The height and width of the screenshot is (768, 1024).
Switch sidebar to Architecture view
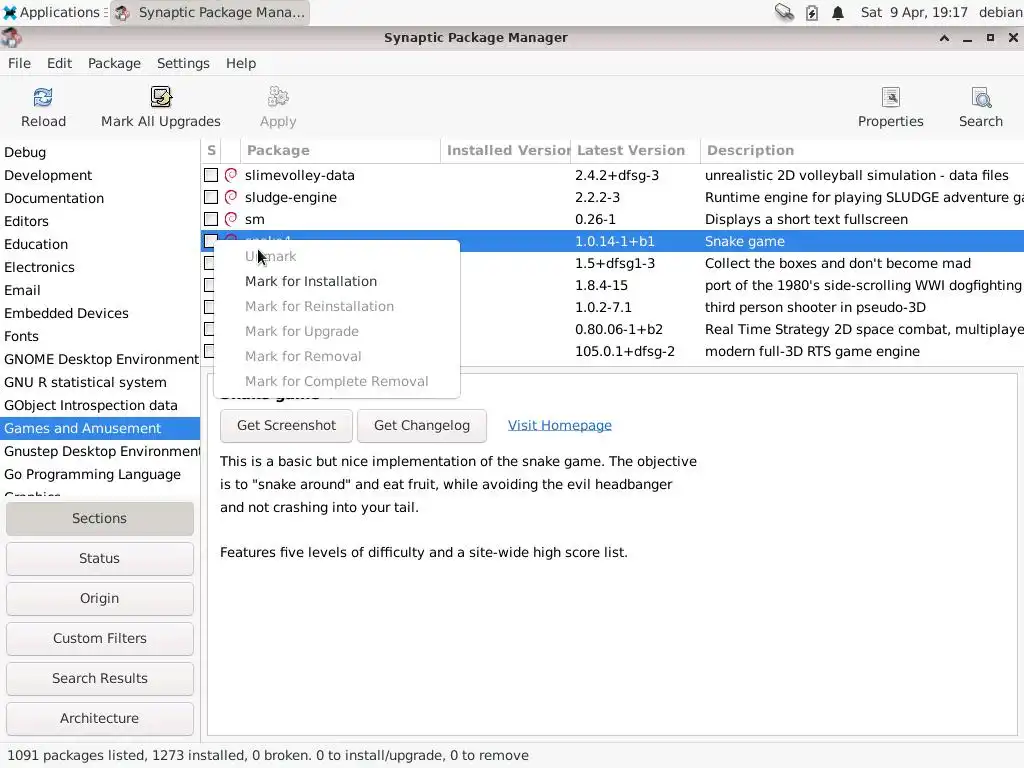click(100, 718)
